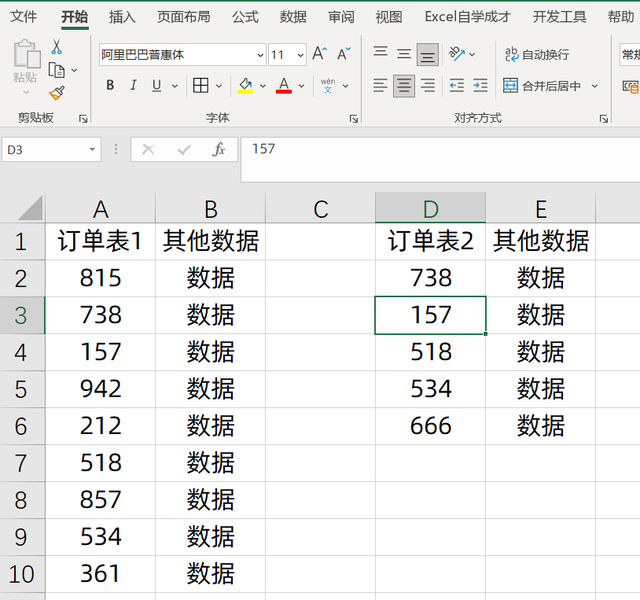Expand the 合并后居中 dropdown arrow

click(x=595, y=86)
